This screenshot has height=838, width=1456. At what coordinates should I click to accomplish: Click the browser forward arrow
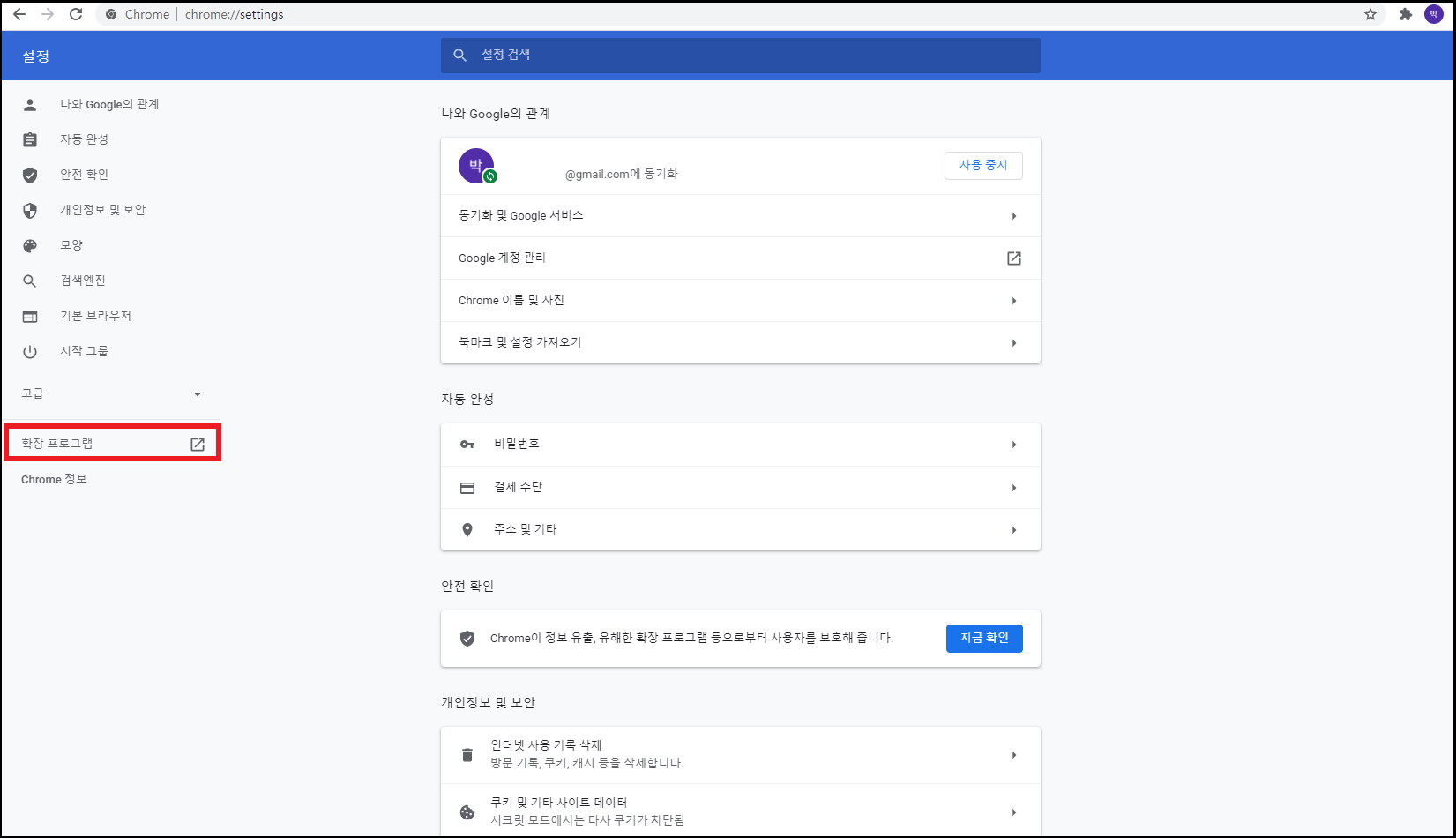pos(48,14)
